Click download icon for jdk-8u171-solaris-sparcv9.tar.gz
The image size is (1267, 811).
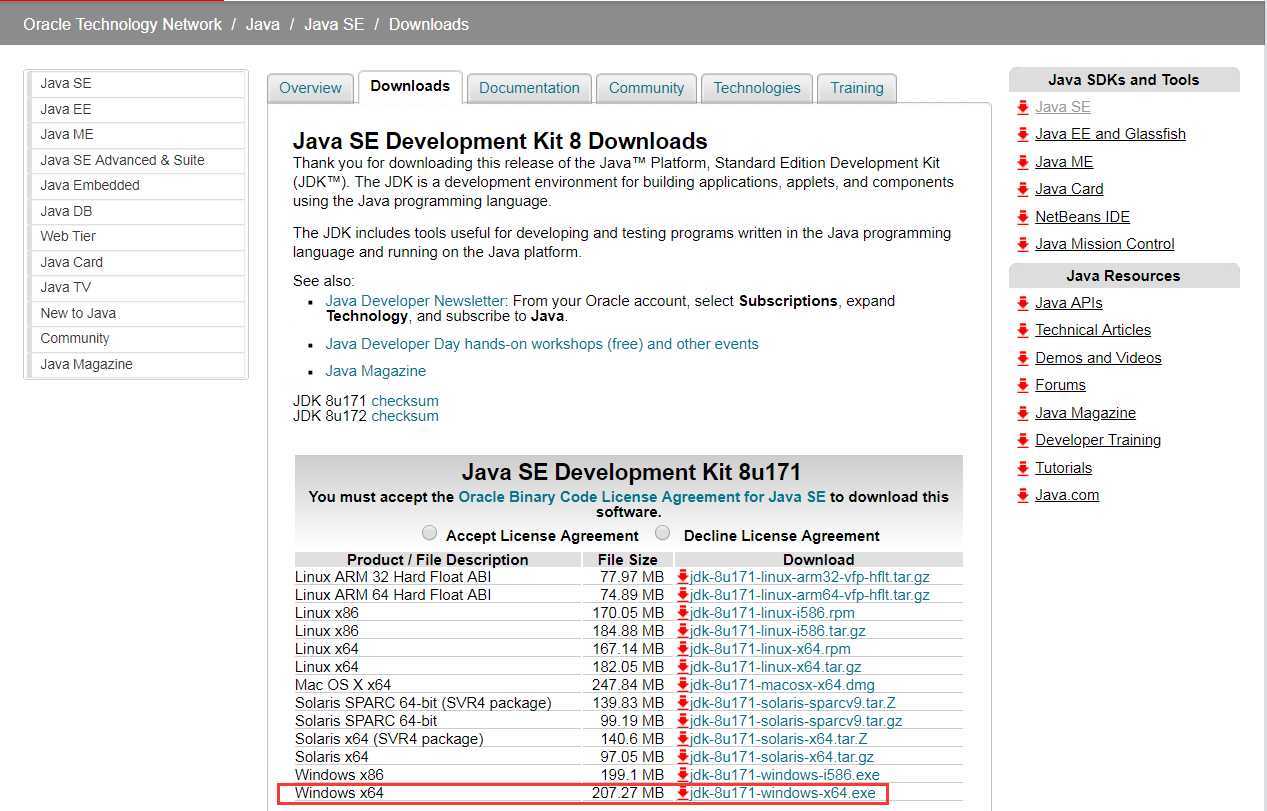click(x=683, y=721)
